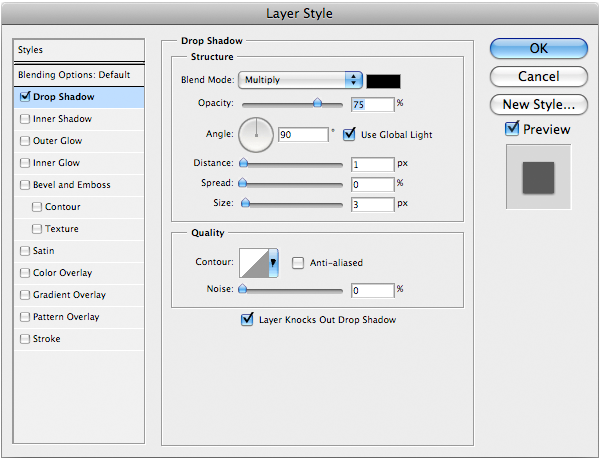
Task: Select the Styles panel header
Action: pyautogui.click(x=80, y=50)
